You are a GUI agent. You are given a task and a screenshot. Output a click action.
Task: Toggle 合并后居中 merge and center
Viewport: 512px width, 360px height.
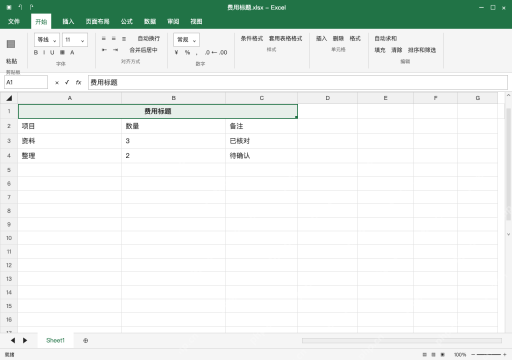pyautogui.click(x=143, y=50)
